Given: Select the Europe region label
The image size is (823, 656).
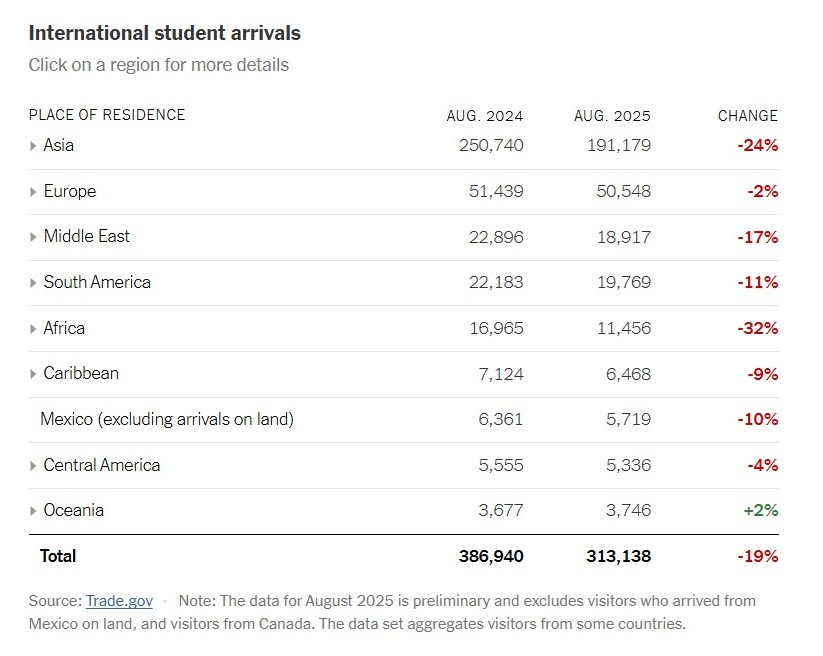Looking at the screenshot, I should (70, 191).
